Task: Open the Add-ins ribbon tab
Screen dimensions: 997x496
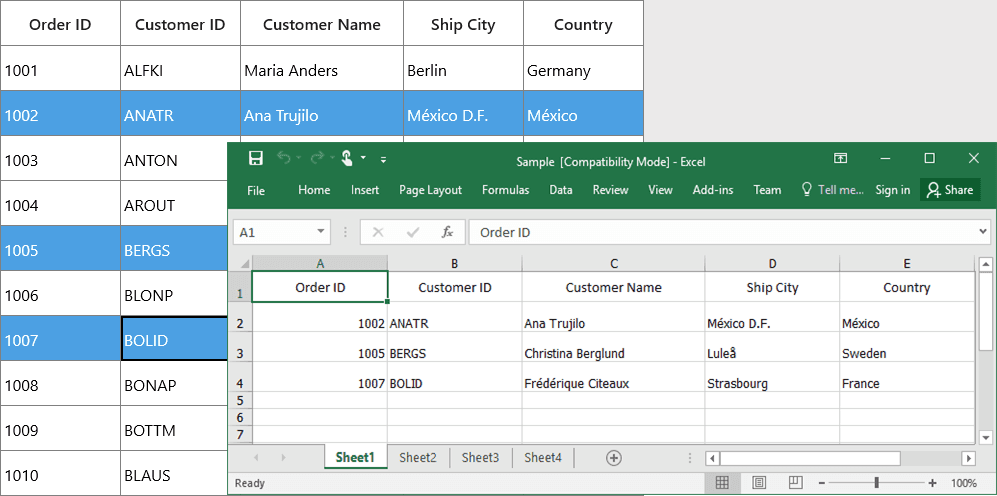Action: point(713,189)
